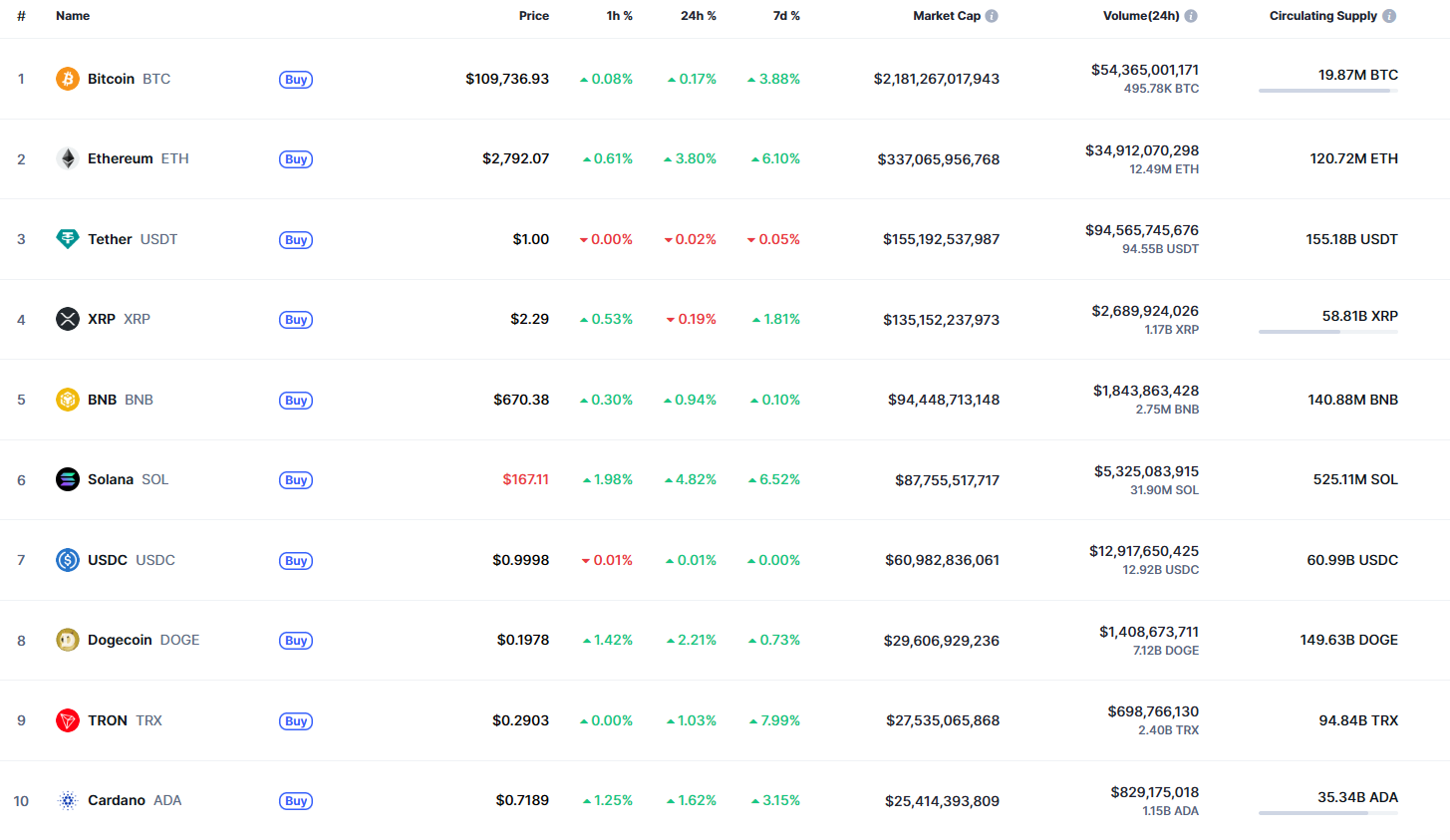This screenshot has width=1450, height=840.
Task: Click USDC's market cap $60,982,836,061
Action: [x=943, y=560]
